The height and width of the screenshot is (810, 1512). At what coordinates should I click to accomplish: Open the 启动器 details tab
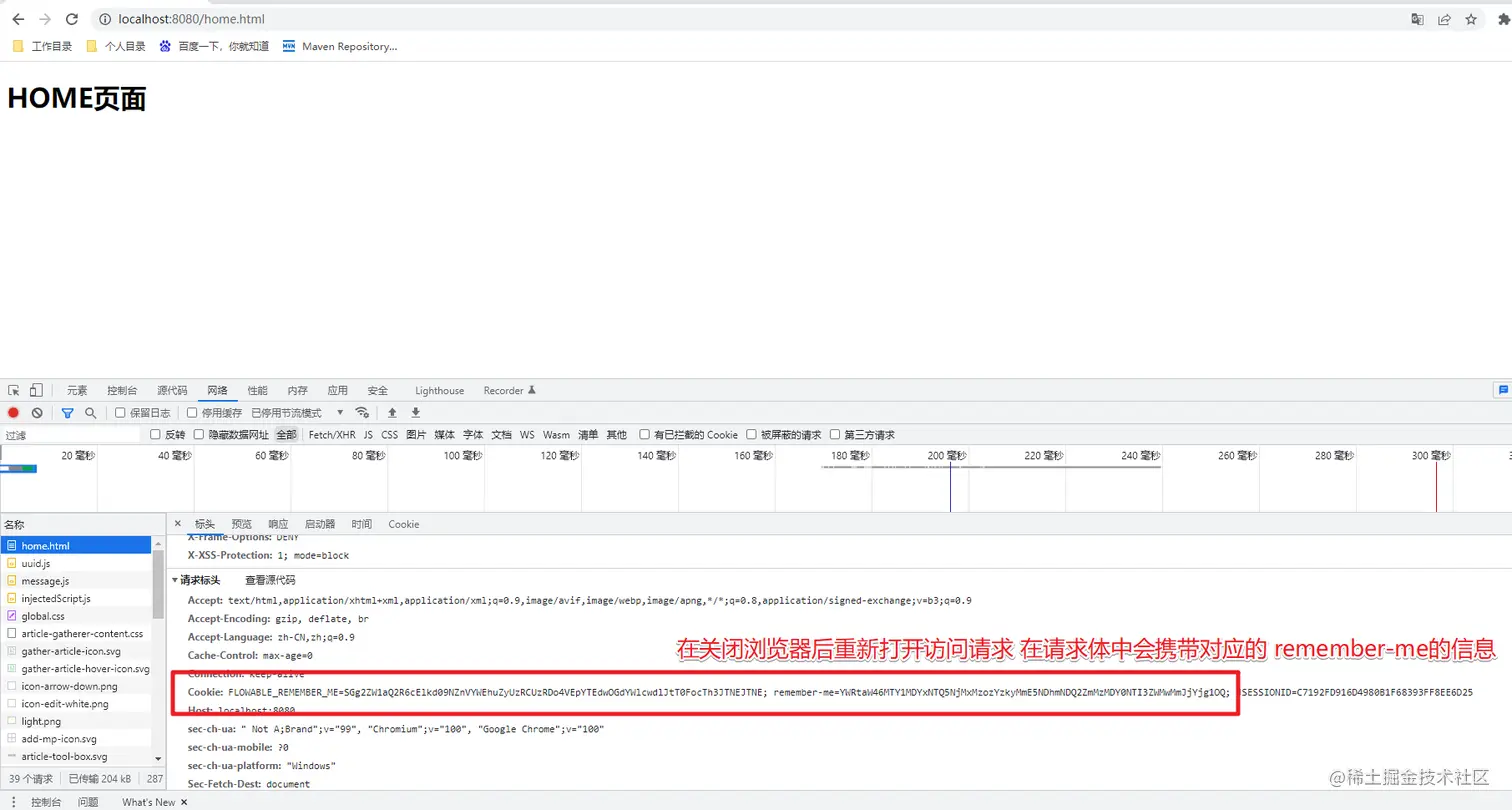(320, 524)
